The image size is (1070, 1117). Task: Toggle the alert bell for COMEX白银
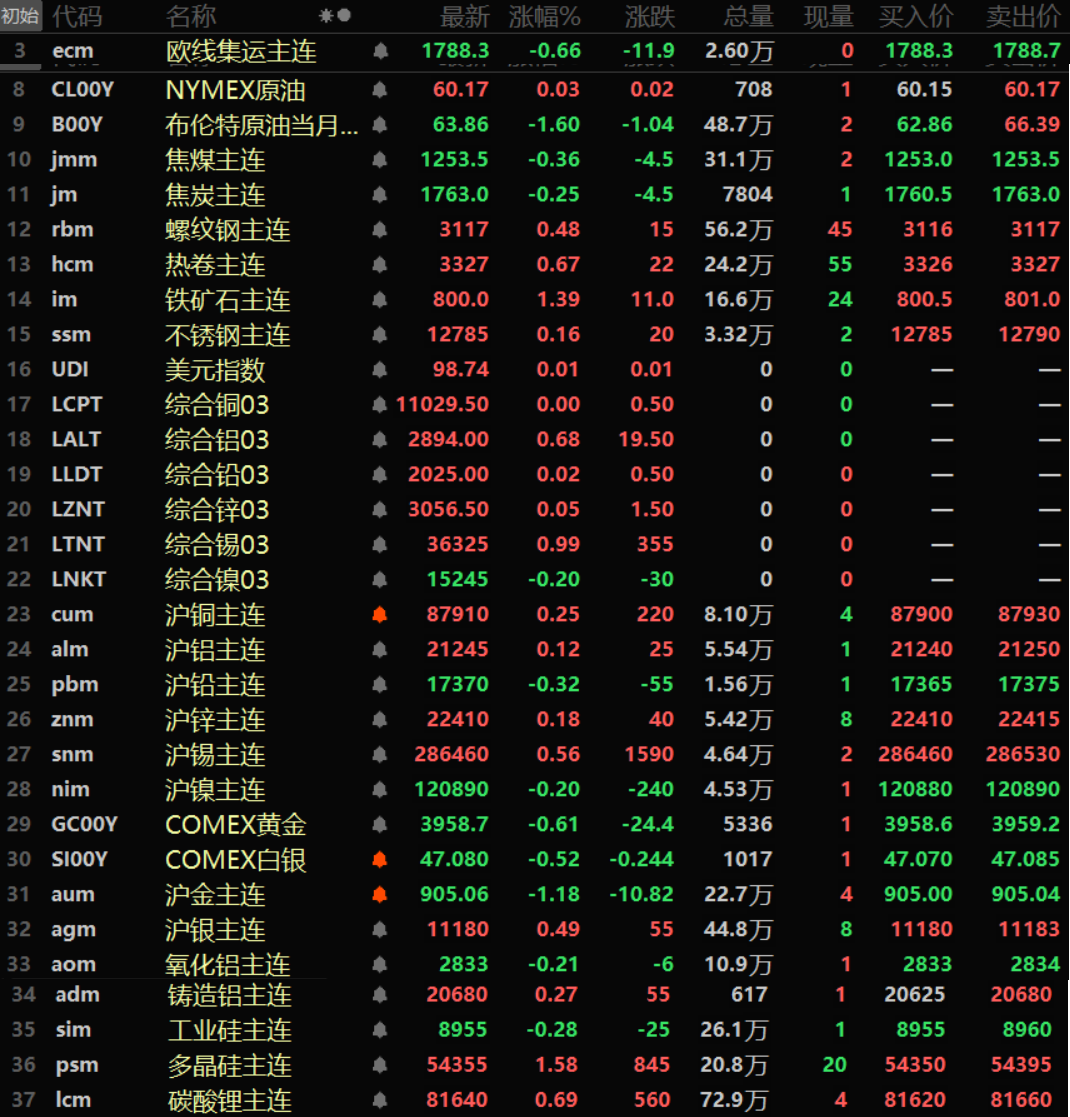click(x=380, y=860)
